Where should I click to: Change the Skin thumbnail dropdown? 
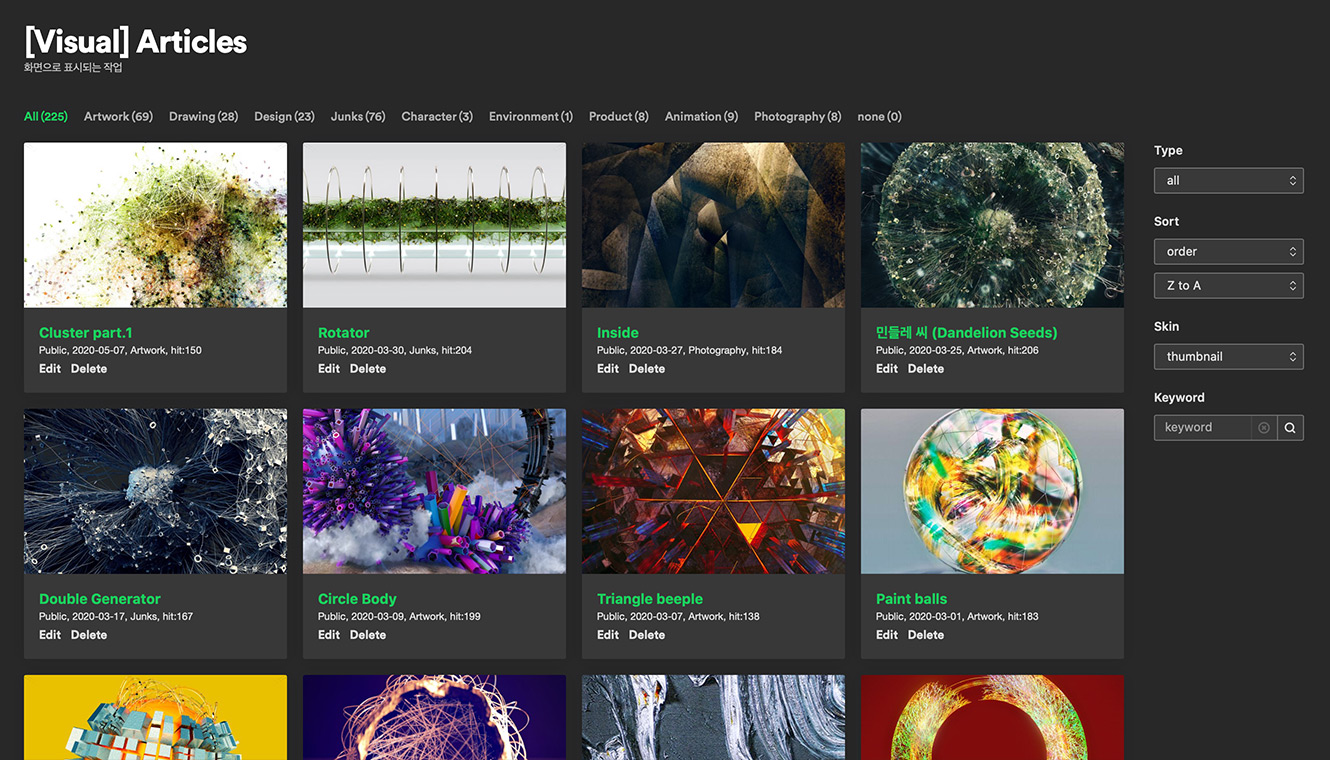point(1228,356)
